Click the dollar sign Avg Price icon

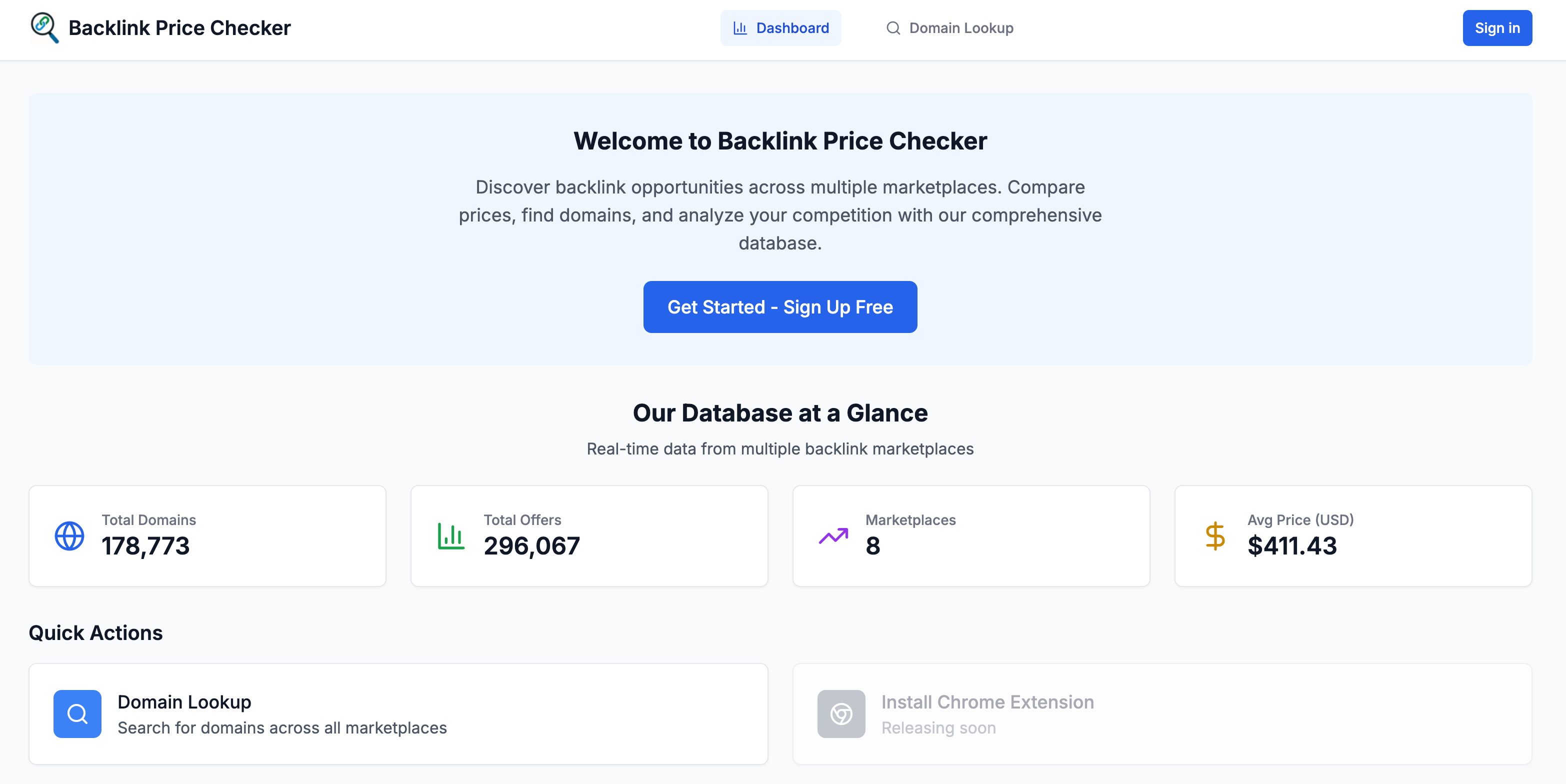click(1214, 536)
